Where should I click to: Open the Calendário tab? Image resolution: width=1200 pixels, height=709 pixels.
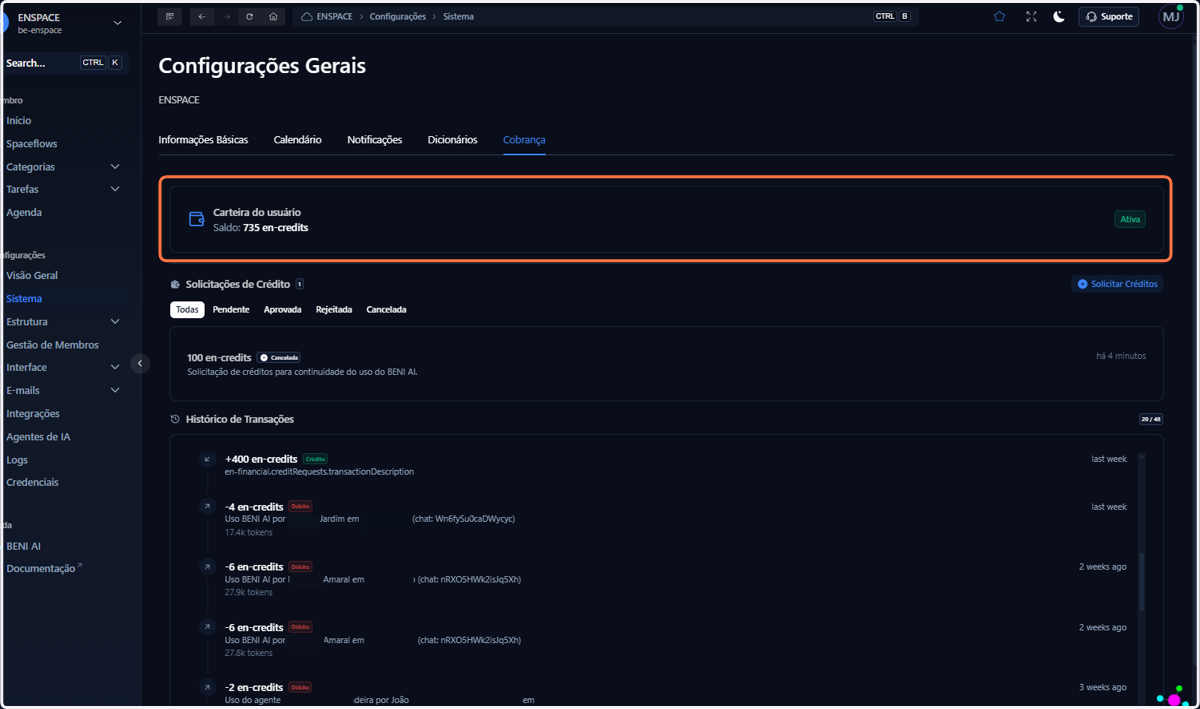click(298, 140)
